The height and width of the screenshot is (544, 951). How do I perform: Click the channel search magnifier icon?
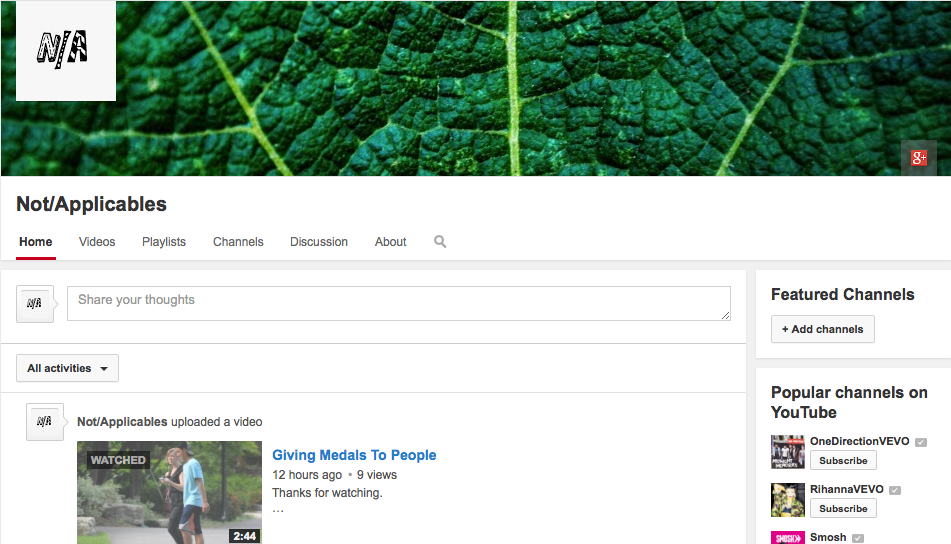coord(440,241)
